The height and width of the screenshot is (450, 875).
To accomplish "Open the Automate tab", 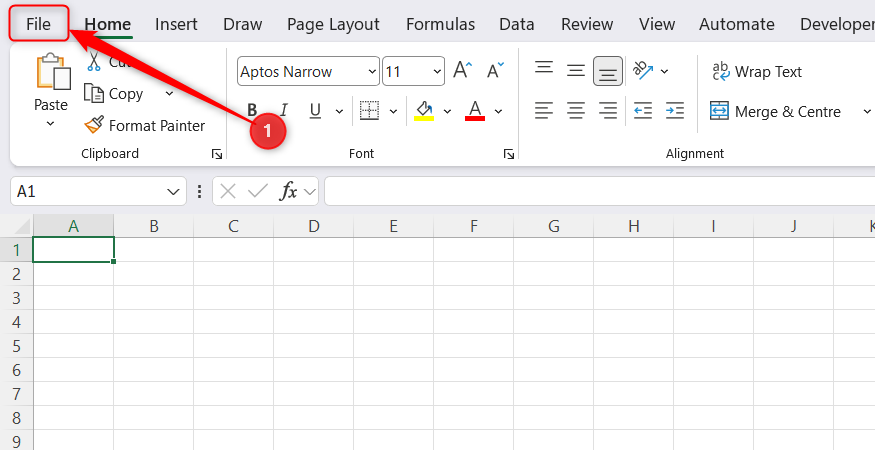I will pos(737,25).
